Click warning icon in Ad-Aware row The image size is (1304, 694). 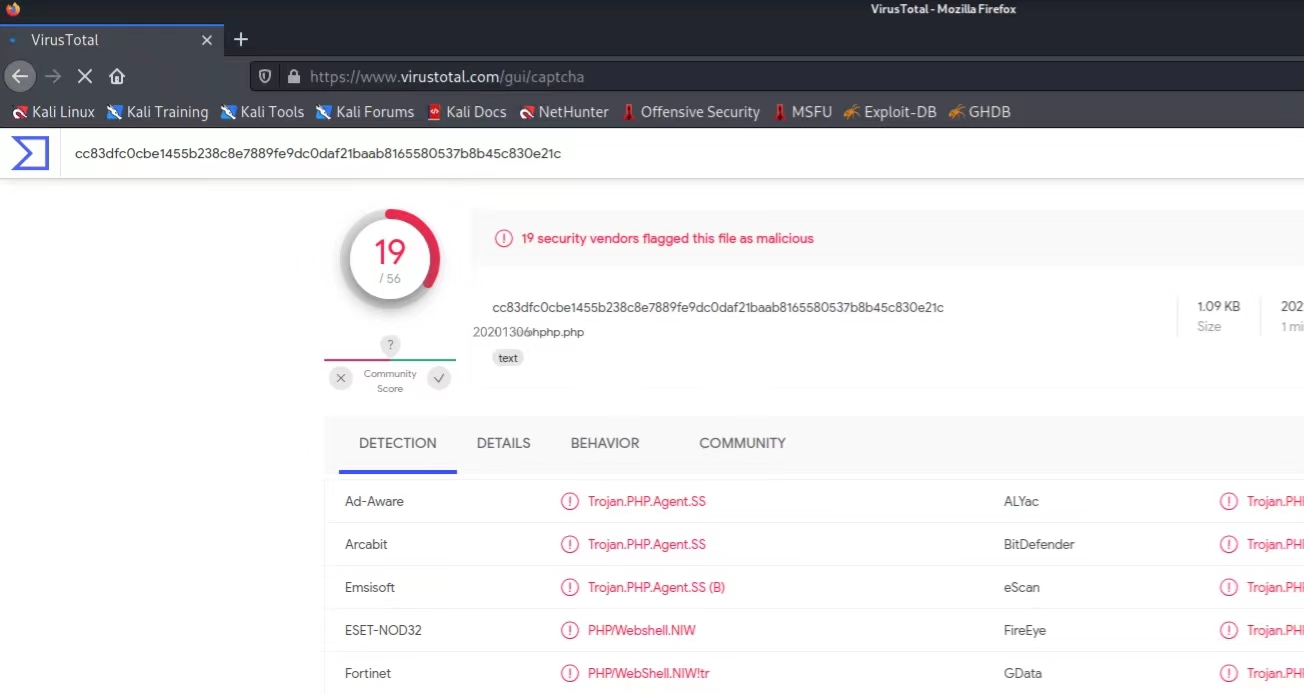click(x=570, y=501)
